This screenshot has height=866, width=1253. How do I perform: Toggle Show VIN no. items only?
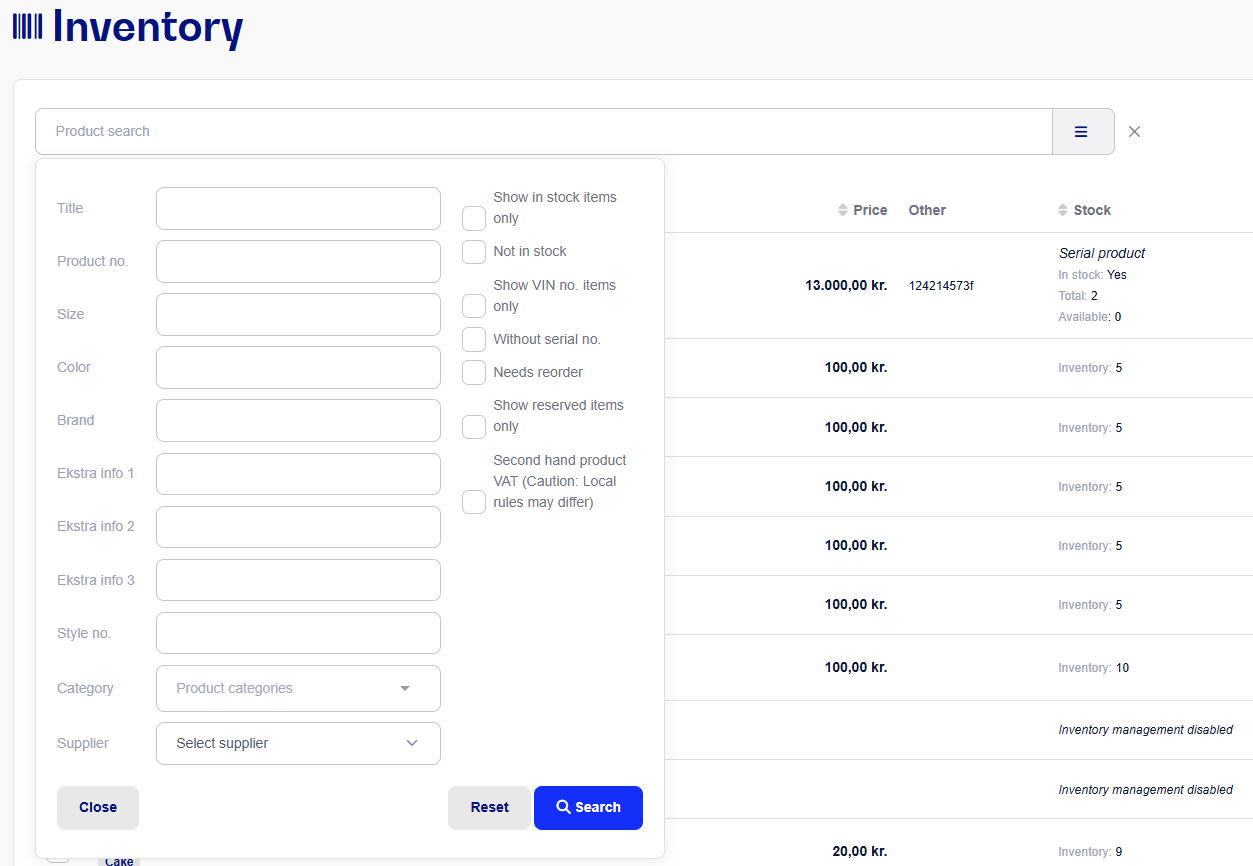click(x=474, y=306)
